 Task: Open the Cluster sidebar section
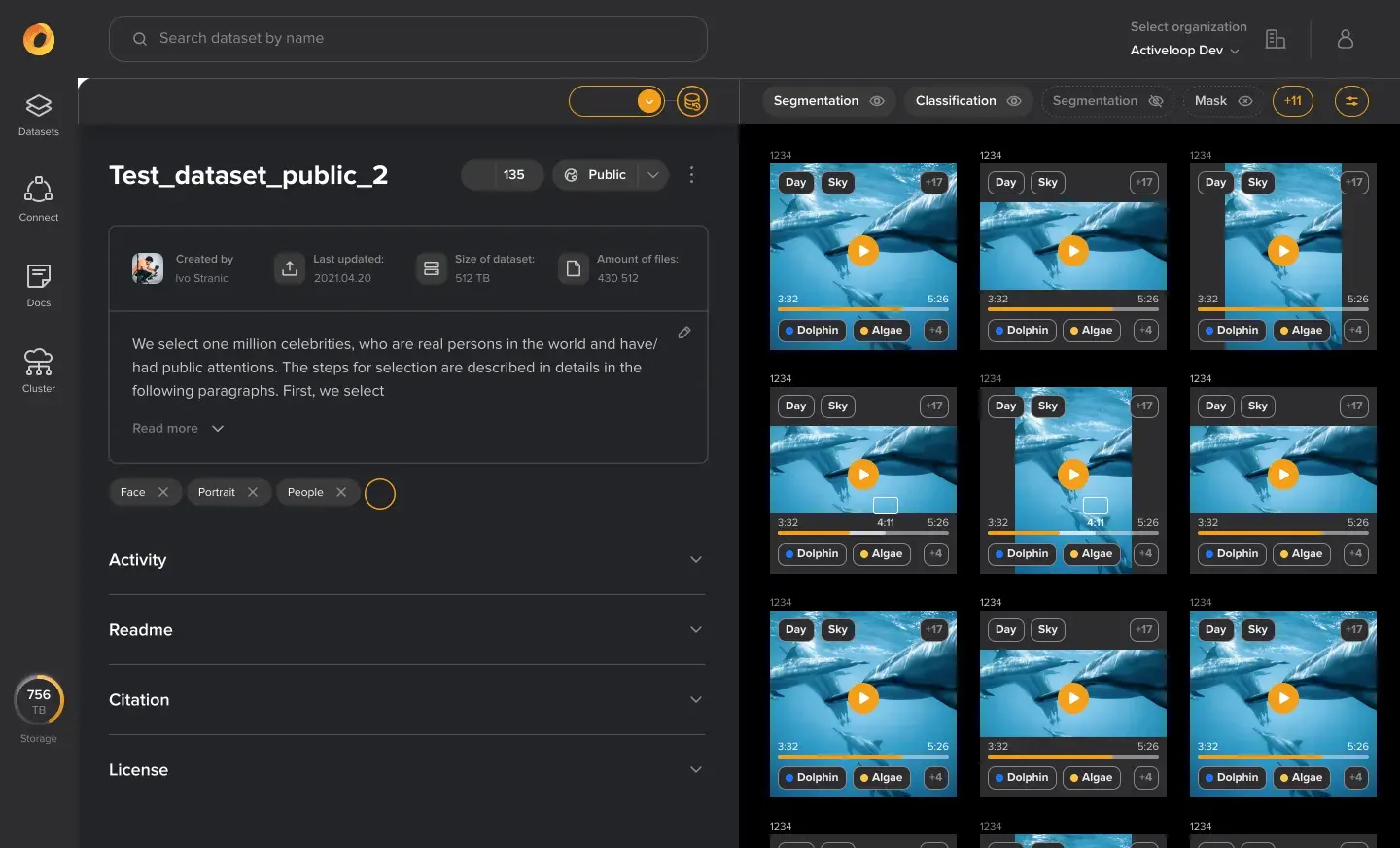click(x=39, y=371)
